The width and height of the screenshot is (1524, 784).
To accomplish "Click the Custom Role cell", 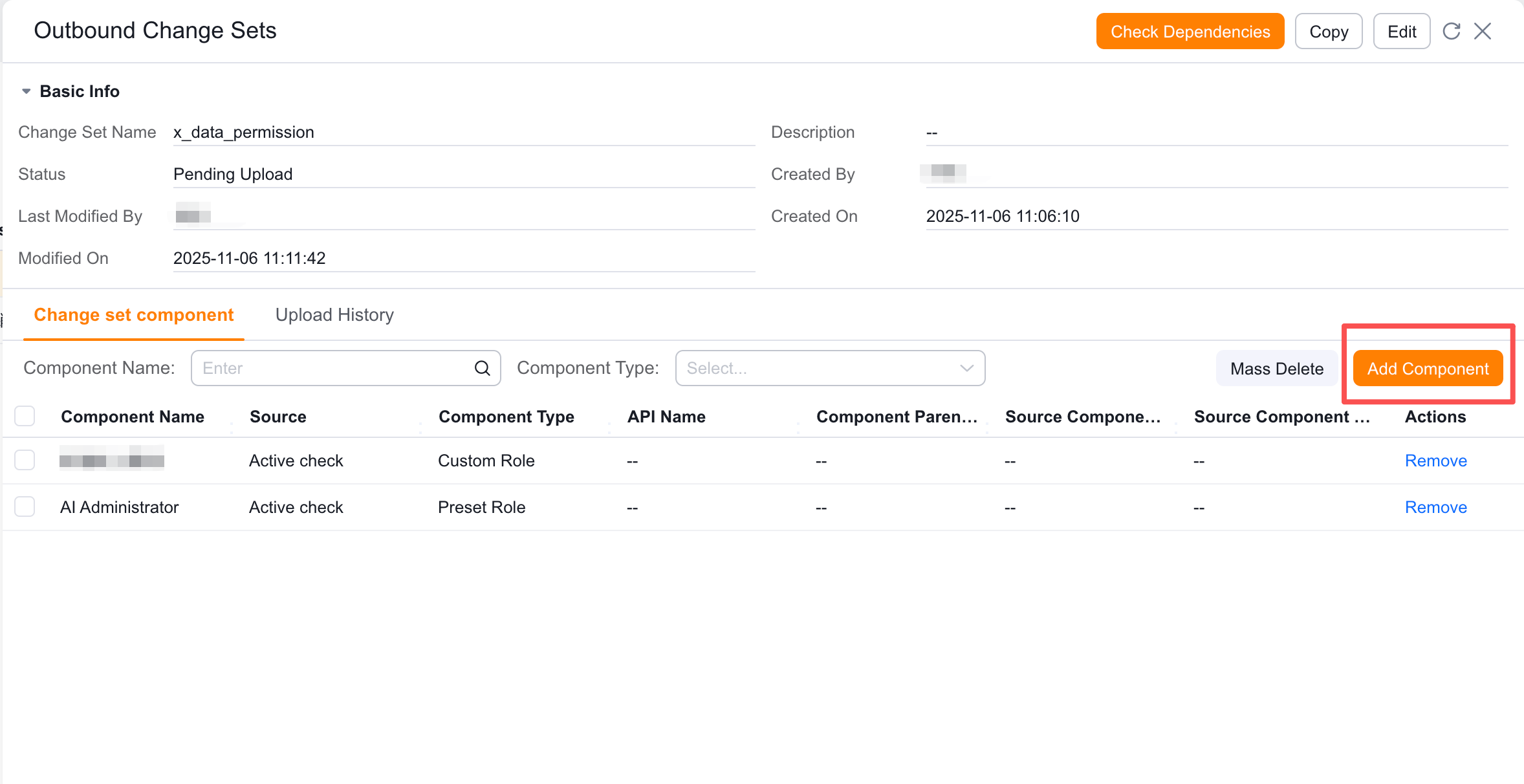I will pyautogui.click(x=486, y=461).
